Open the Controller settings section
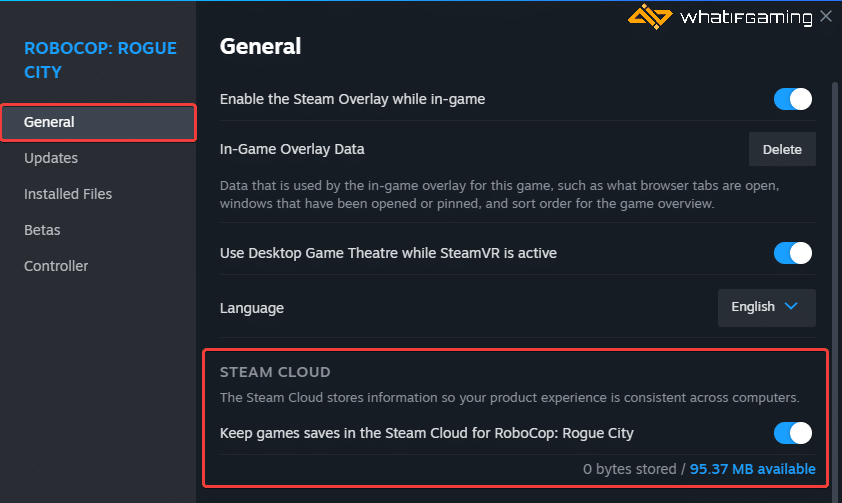 (56, 266)
